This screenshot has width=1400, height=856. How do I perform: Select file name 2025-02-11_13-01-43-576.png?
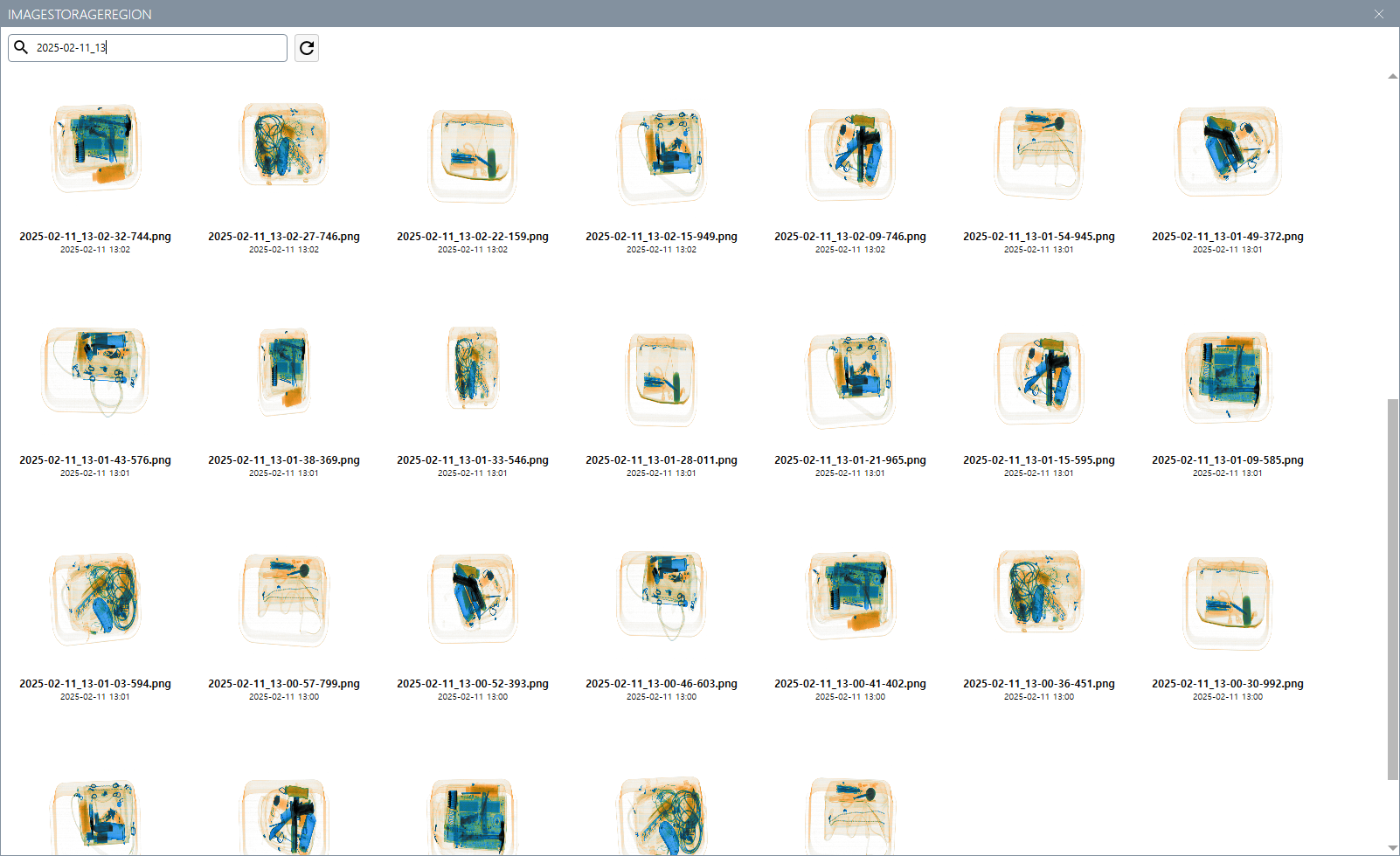pos(95,460)
